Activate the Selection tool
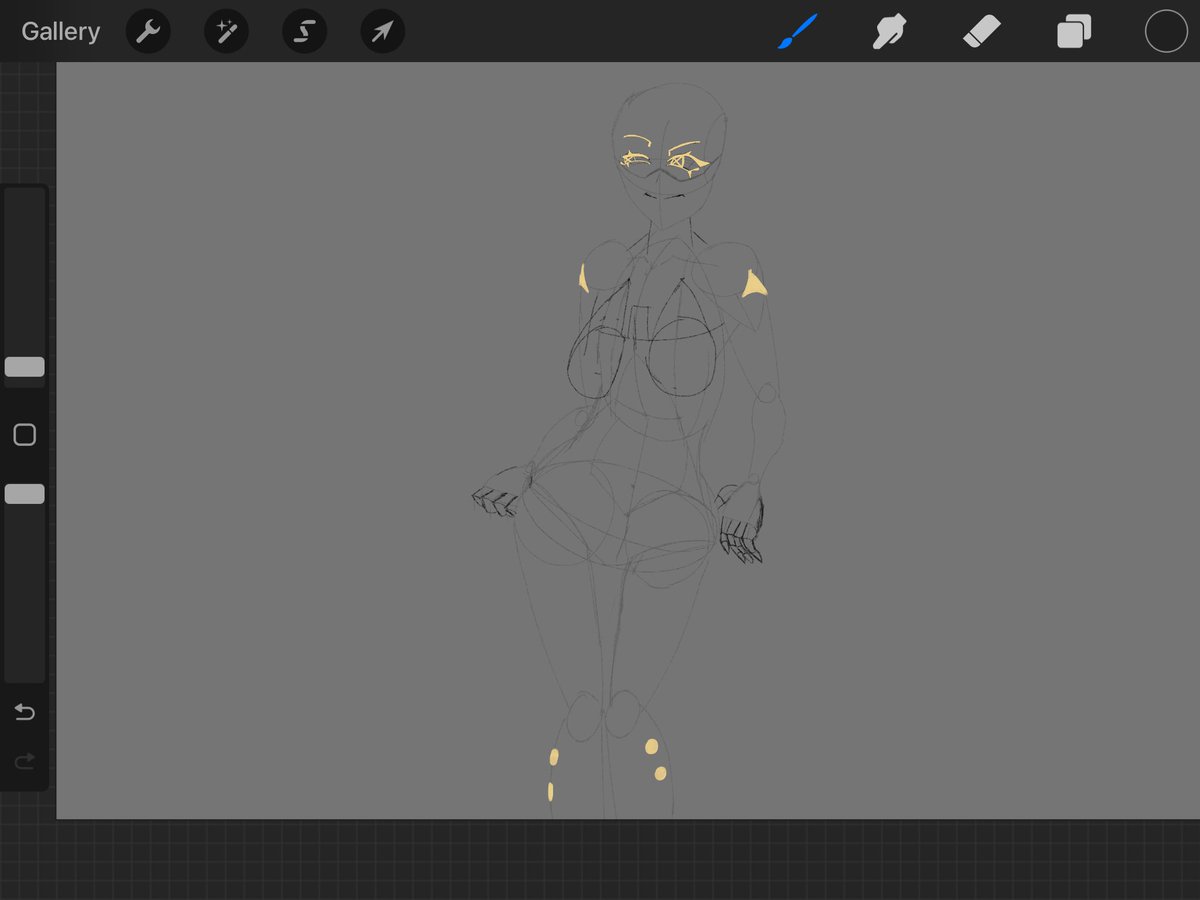Screen dimensions: 1200x900 coord(304,32)
